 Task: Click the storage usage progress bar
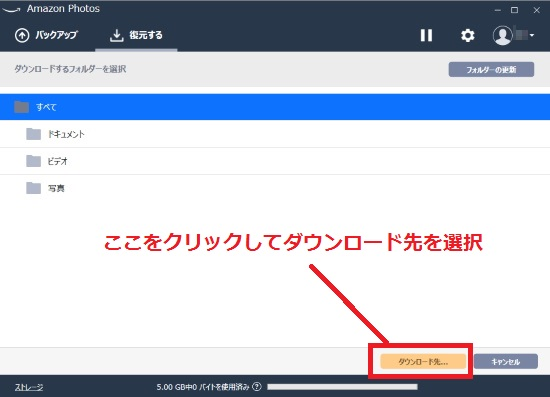(342, 387)
